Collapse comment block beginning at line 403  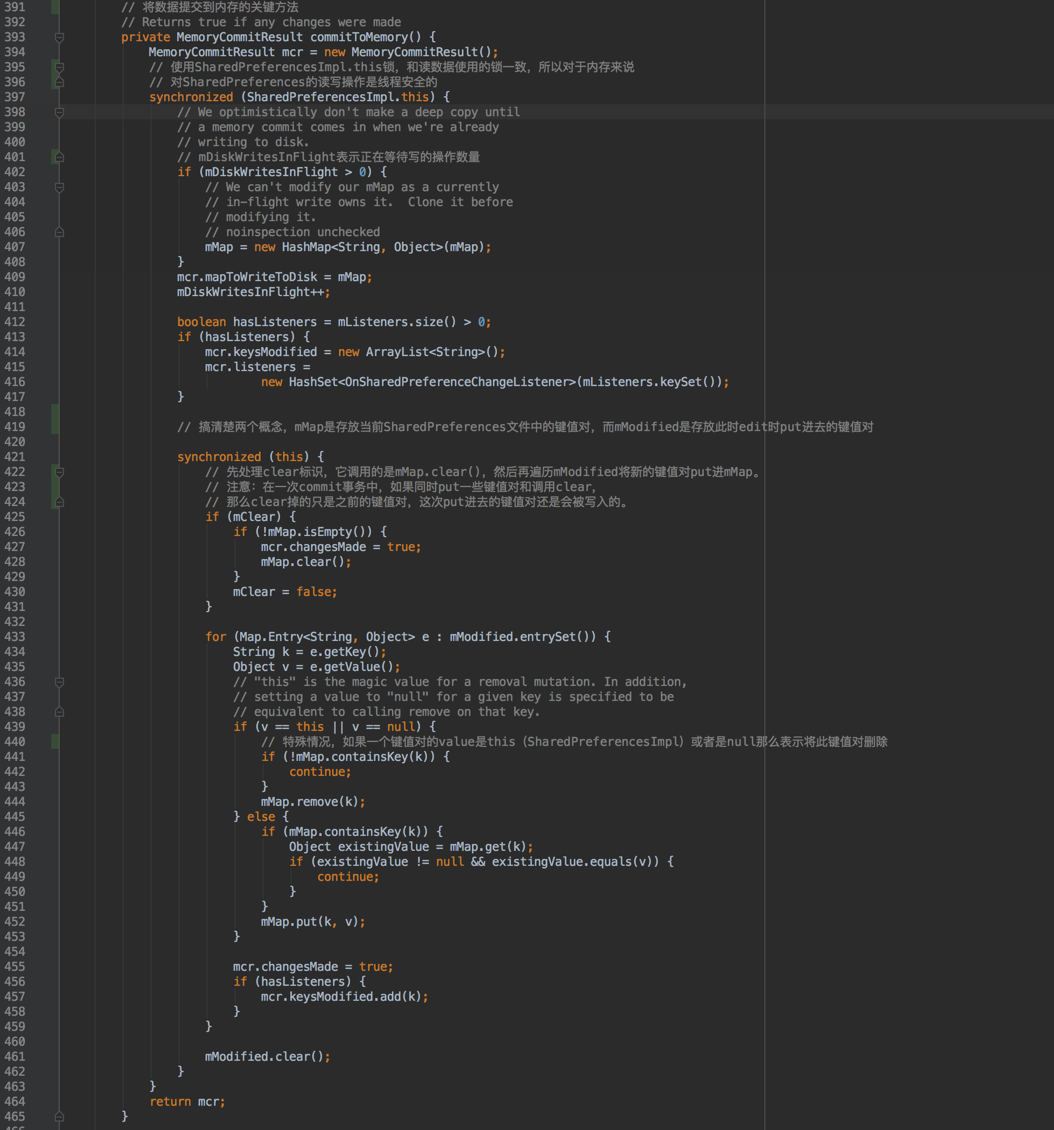point(59,187)
